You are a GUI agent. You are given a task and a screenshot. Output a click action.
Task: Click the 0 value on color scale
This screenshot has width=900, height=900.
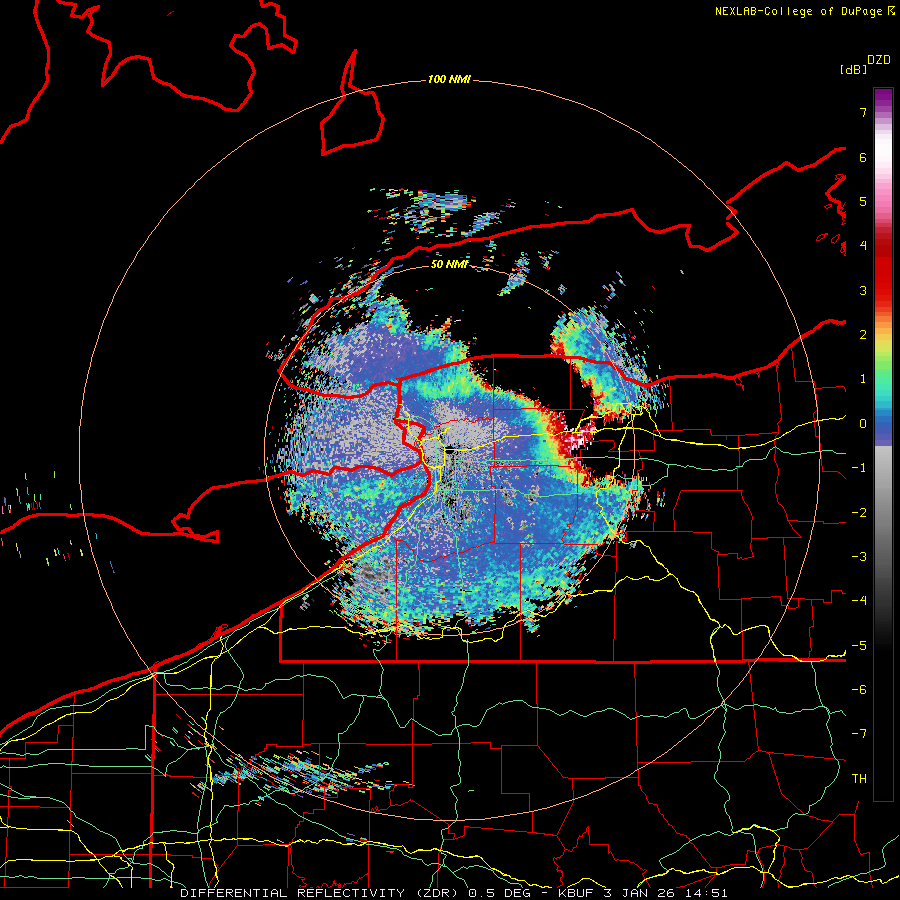(x=863, y=424)
